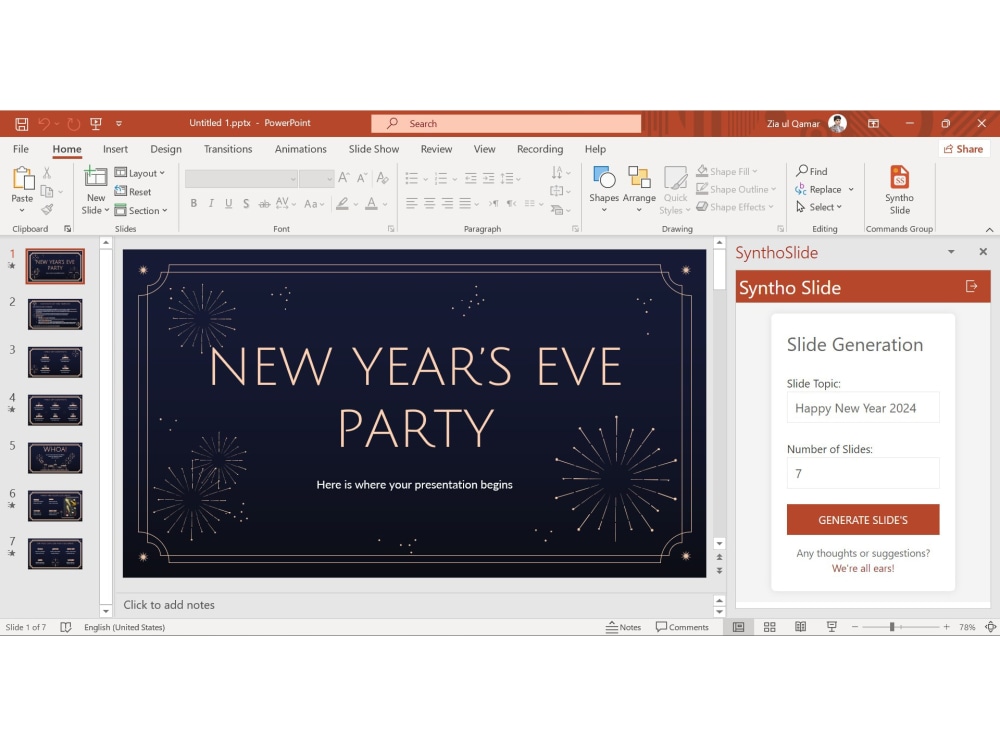This screenshot has height=750, width=1000.
Task: Start presentation from beginning icon
Action: tap(96, 124)
